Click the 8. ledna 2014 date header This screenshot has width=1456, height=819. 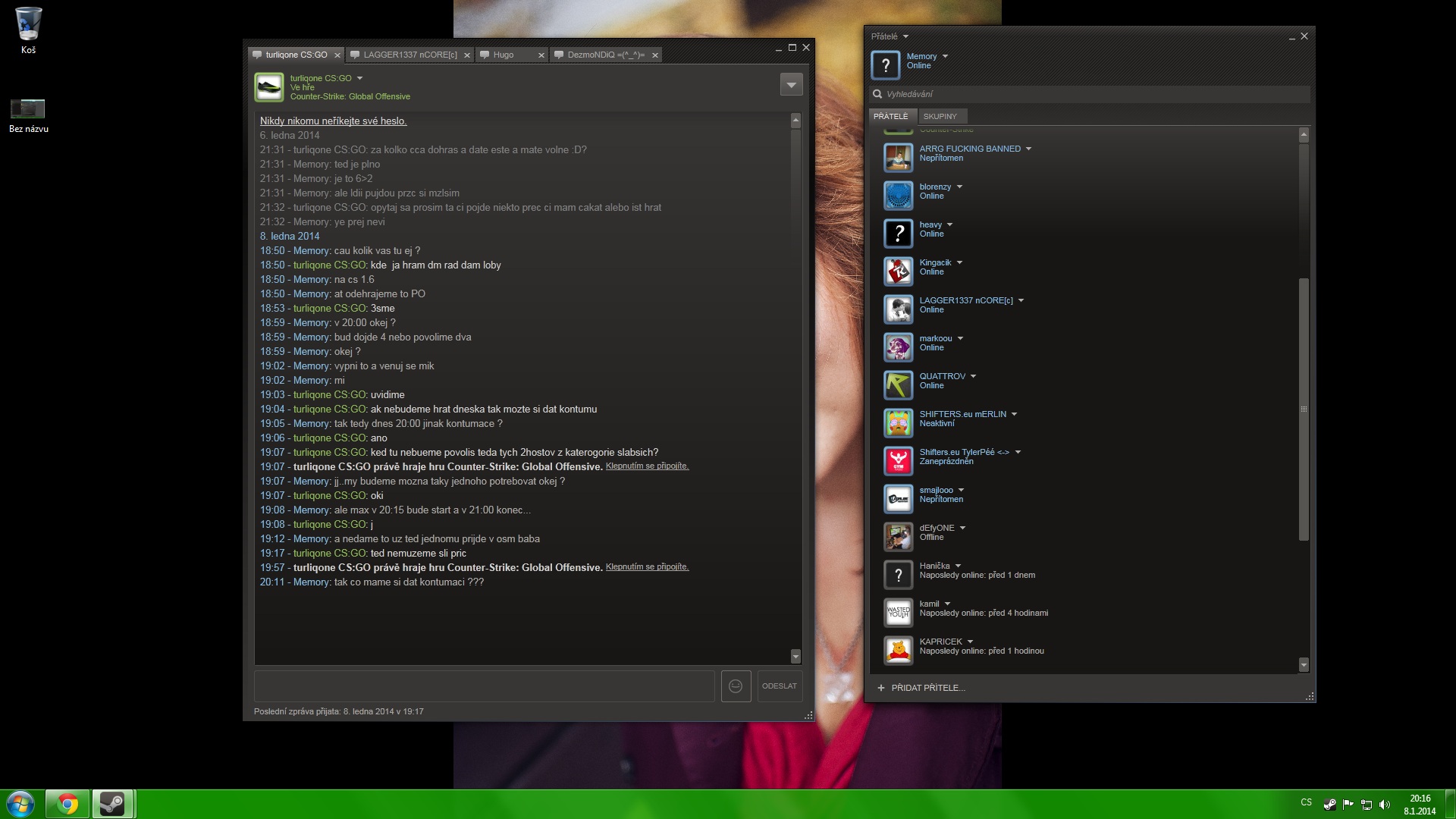click(x=290, y=236)
